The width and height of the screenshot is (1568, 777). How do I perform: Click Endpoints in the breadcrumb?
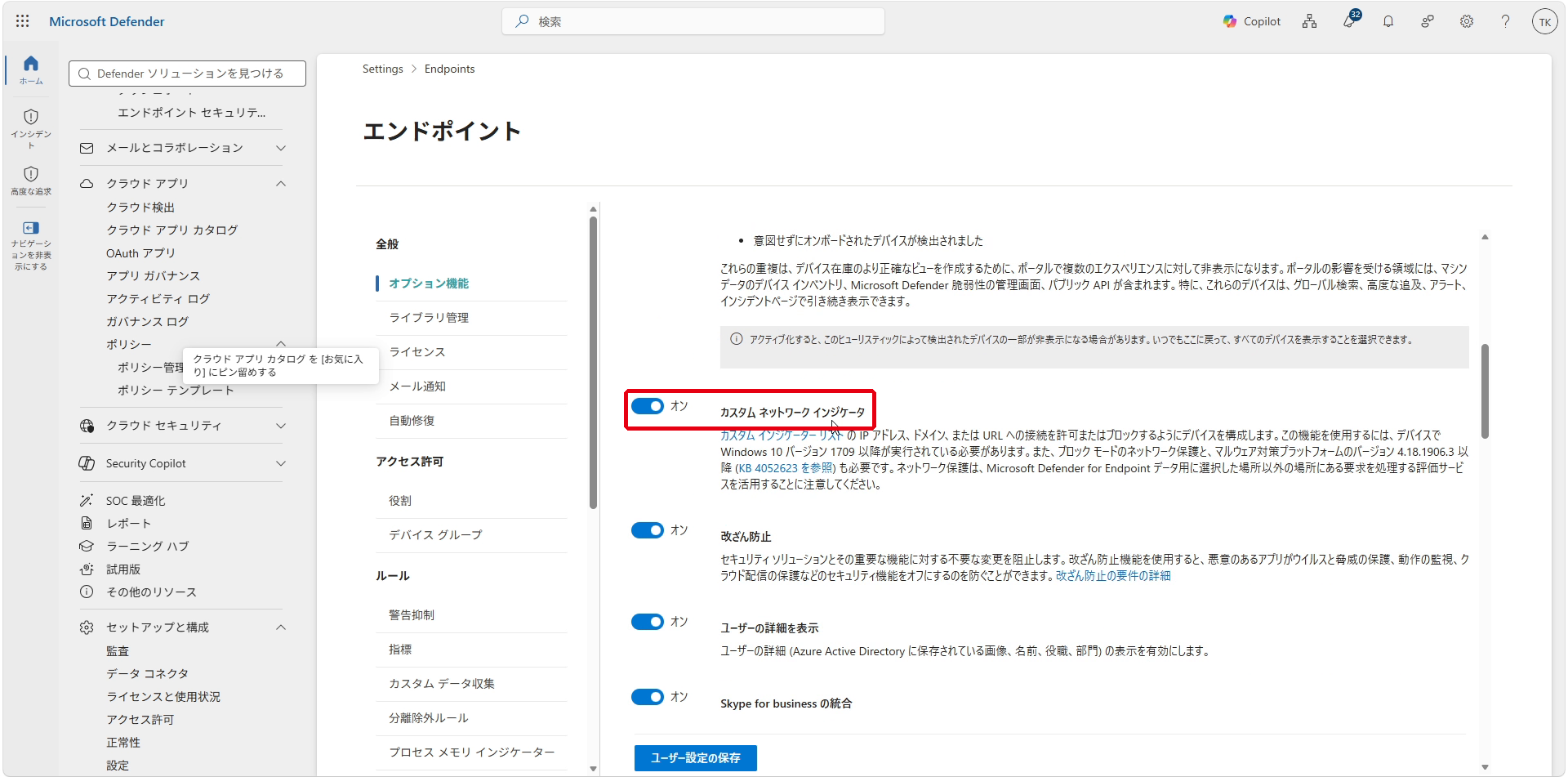[449, 69]
